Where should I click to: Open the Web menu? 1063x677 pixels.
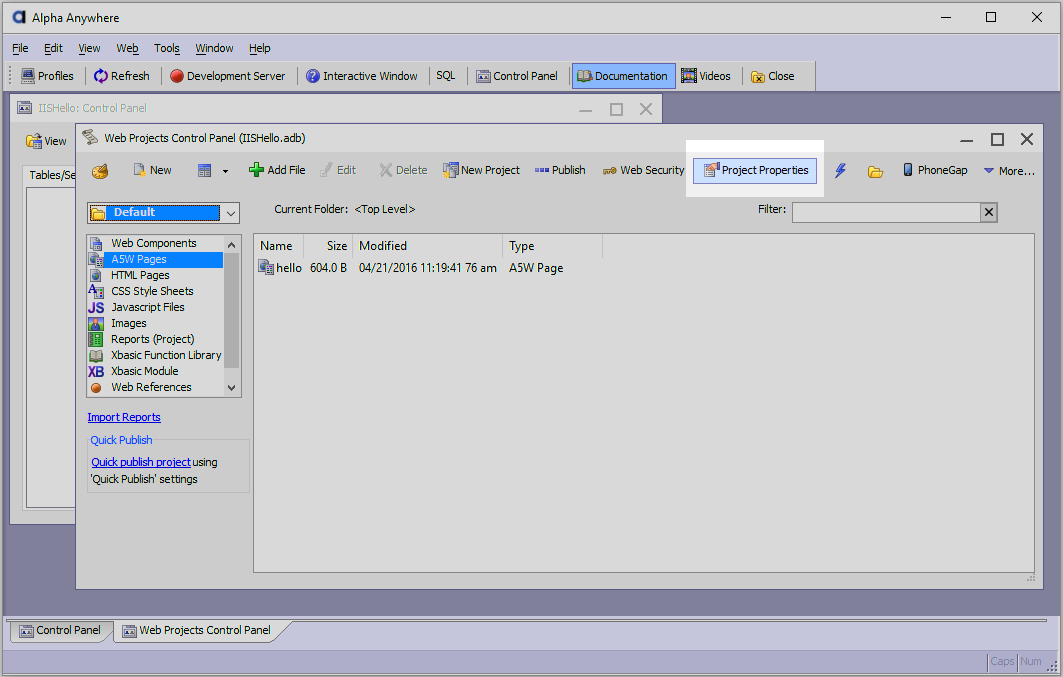[127, 48]
